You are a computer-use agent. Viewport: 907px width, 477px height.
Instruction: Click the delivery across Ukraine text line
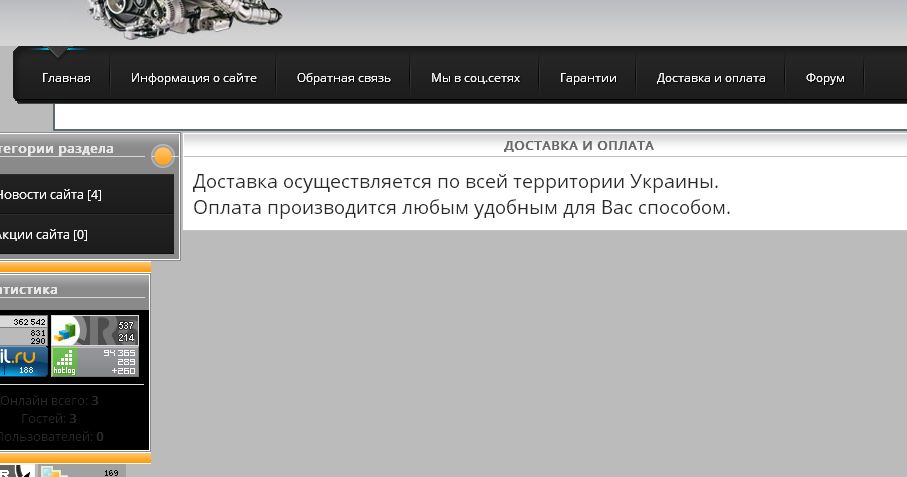tap(455, 183)
